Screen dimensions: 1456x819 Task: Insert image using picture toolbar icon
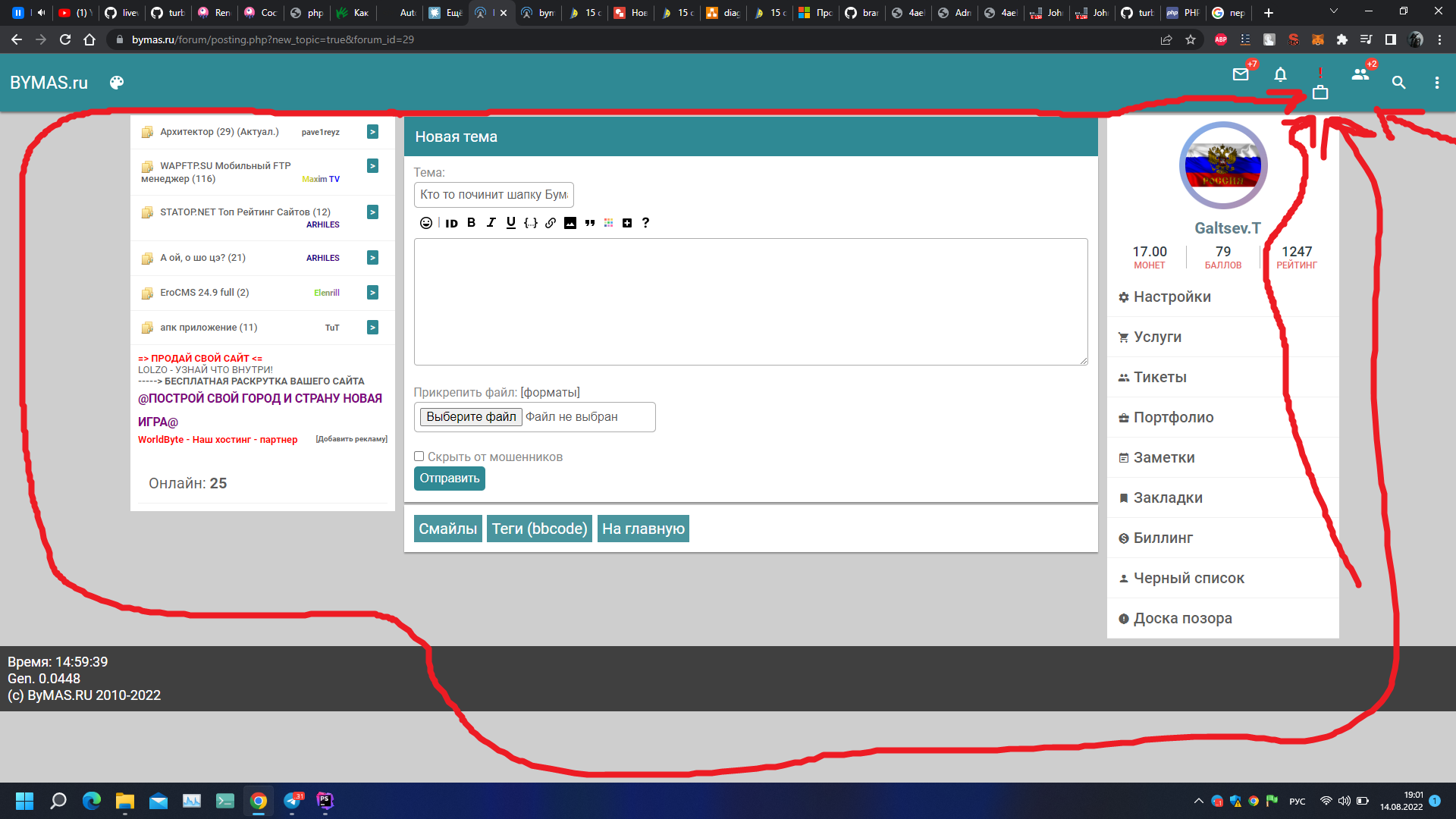coord(570,223)
